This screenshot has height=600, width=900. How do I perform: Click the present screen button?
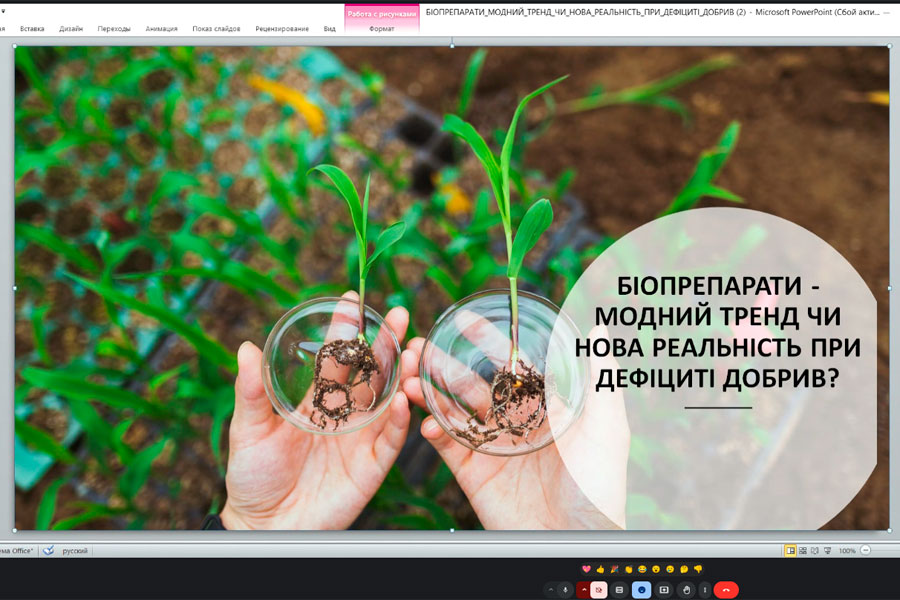point(664,590)
